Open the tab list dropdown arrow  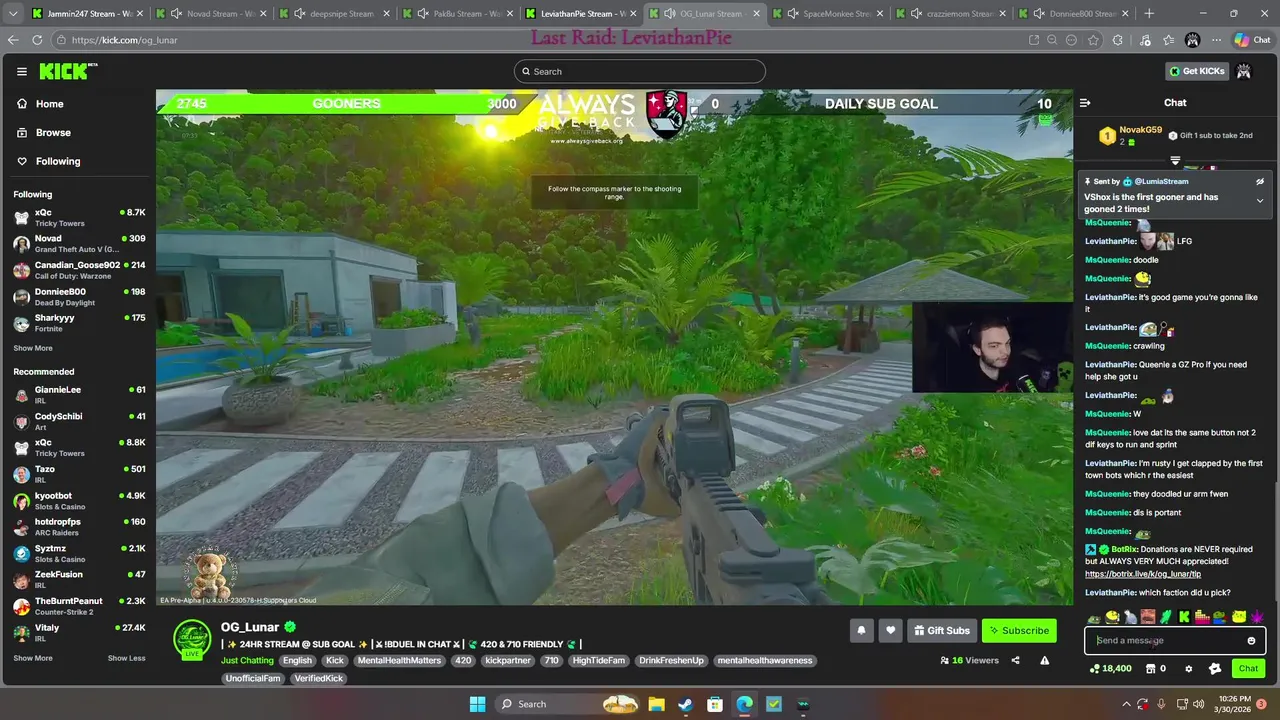point(13,14)
